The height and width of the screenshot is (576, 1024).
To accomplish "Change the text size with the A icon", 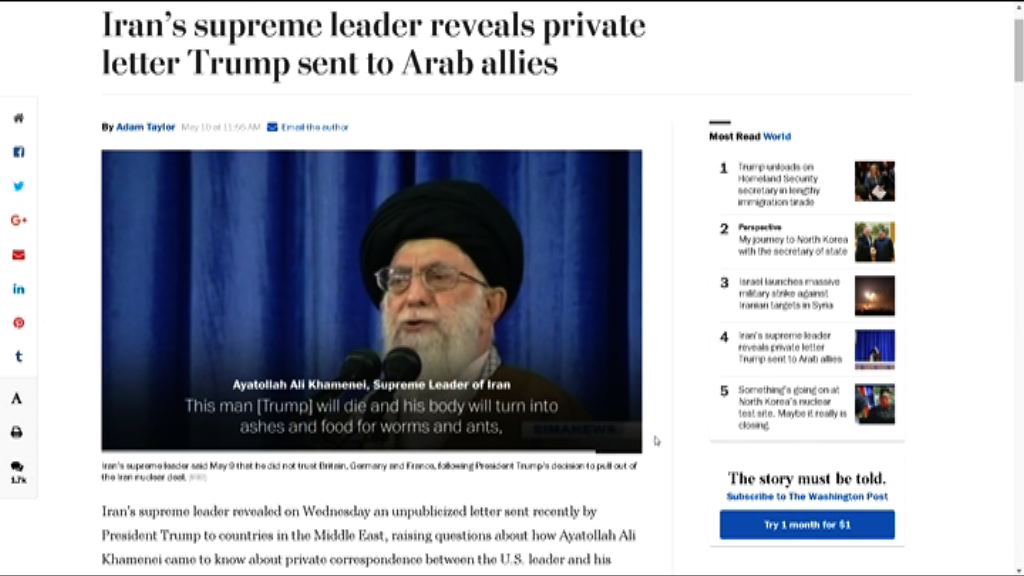I will 17,398.
